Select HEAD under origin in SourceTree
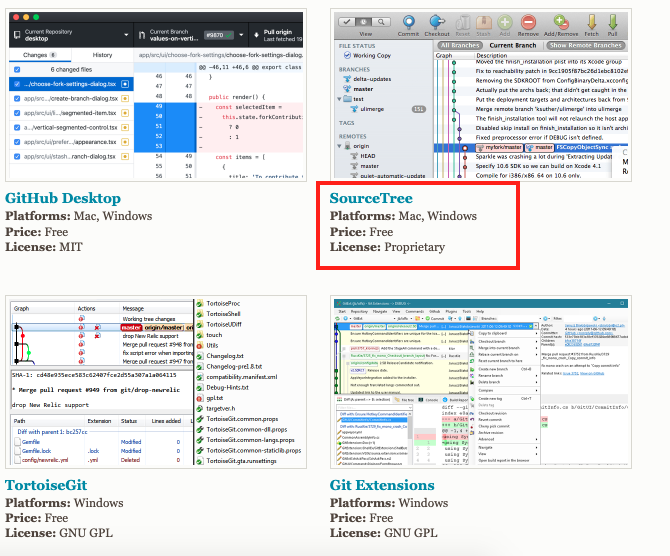670x556 pixels. pos(367,156)
